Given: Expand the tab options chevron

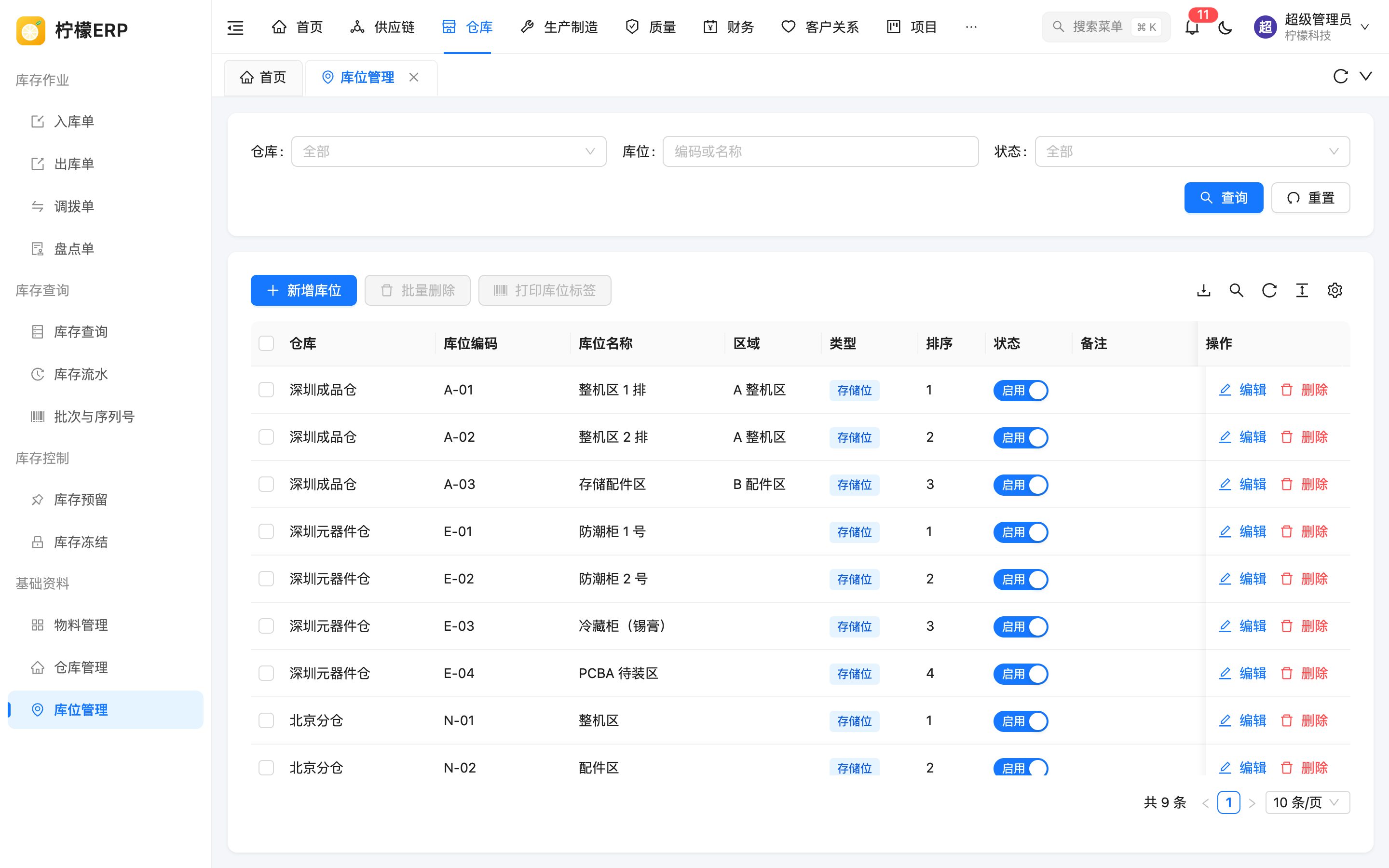Looking at the screenshot, I should point(1366,76).
